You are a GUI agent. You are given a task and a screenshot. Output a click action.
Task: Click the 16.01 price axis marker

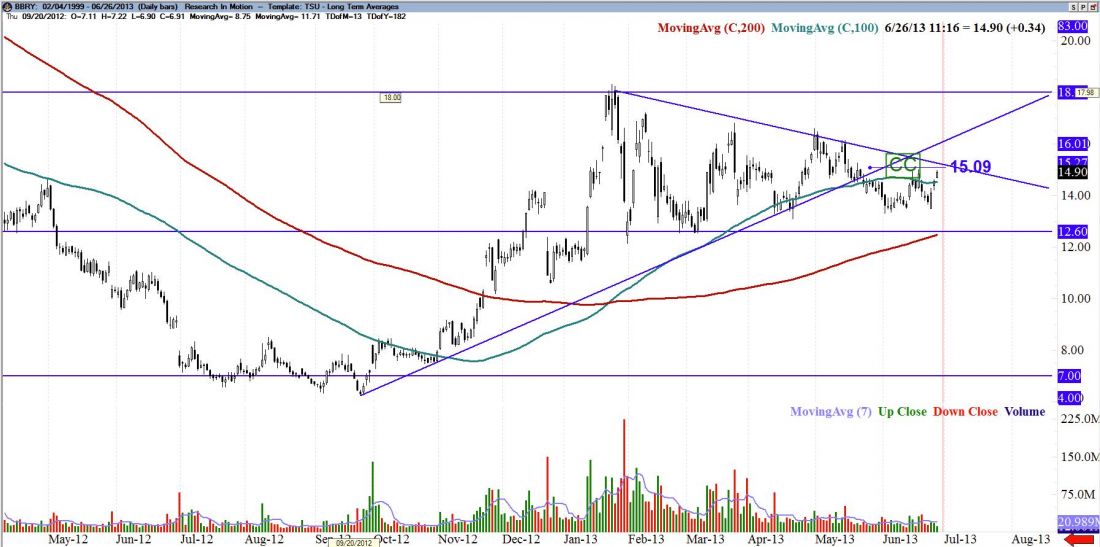click(x=1071, y=144)
